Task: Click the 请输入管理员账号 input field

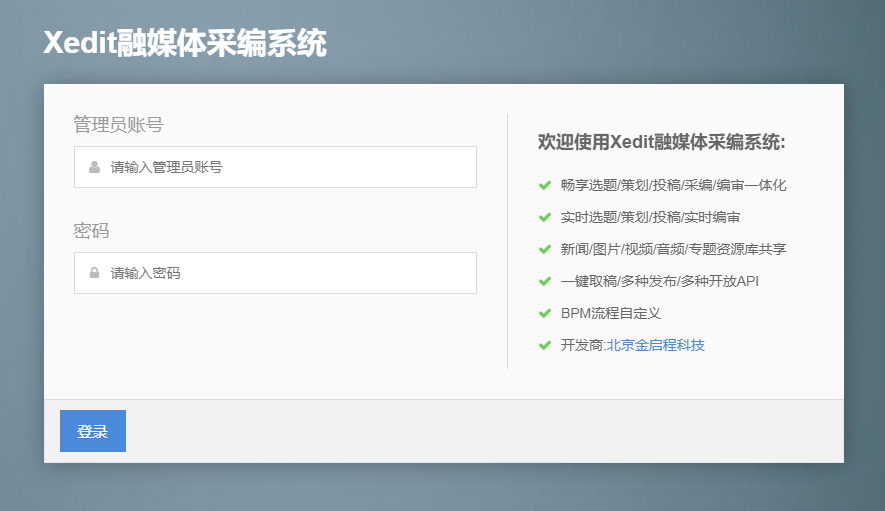Action: coord(275,167)
